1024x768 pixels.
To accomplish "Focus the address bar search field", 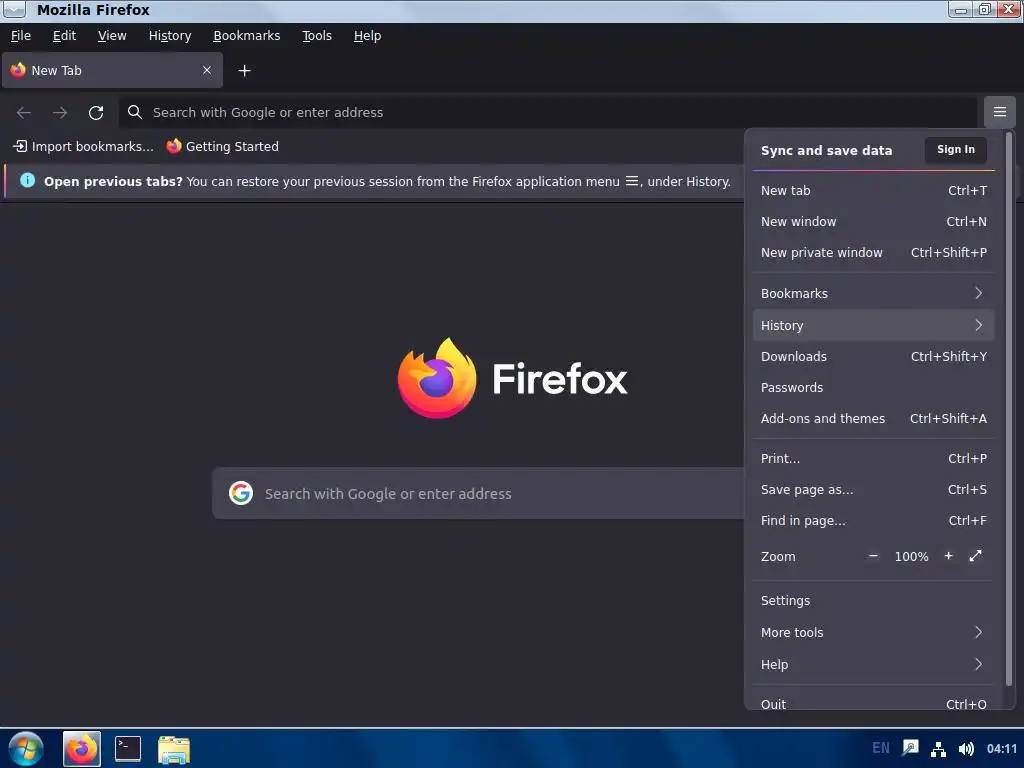I will click(x=547, y=112).
